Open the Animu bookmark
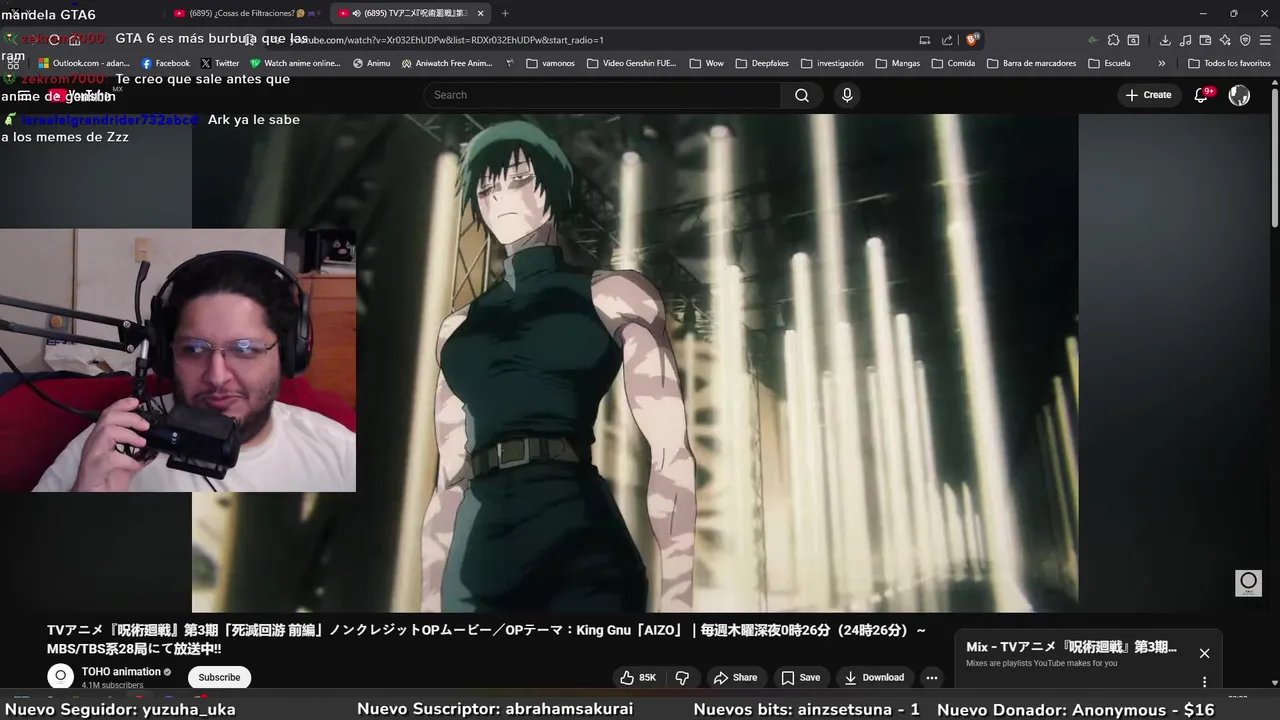1280x720 pixels. coord(372,63)
